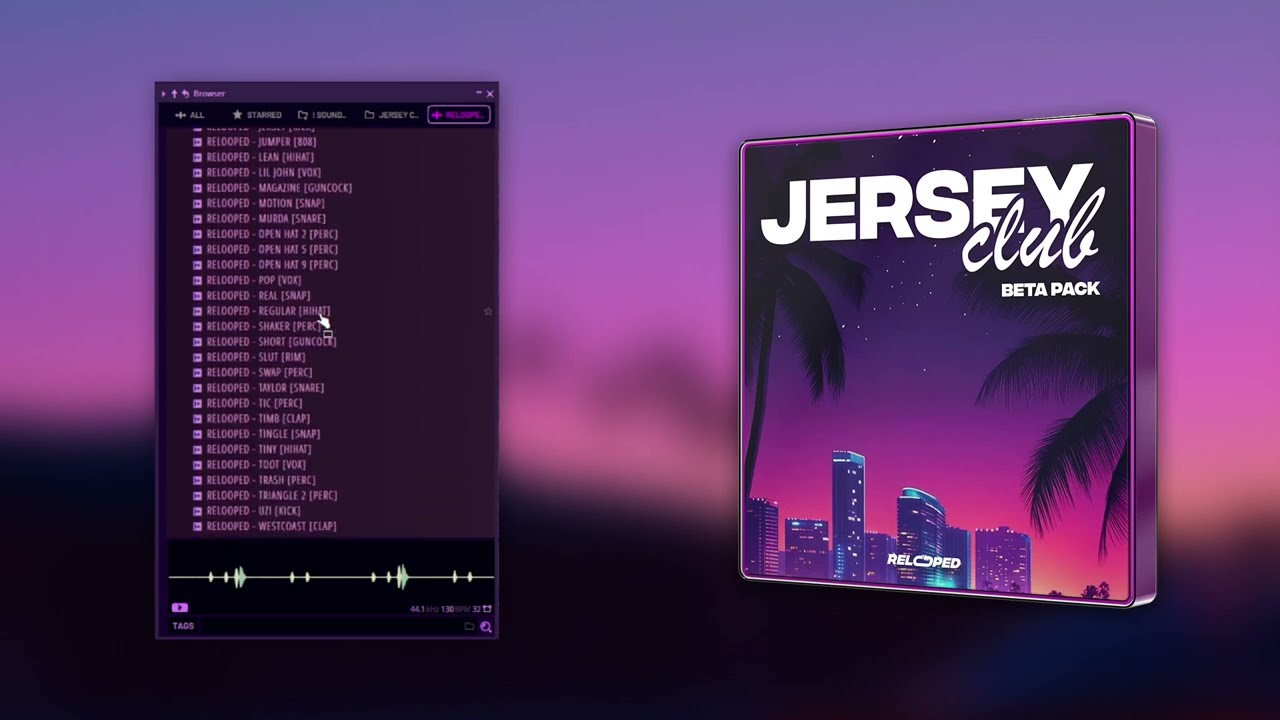Star the REGULAR [HIHAT] sample
The height and width of the screenshot is (720, 1280).
pyautogui.click(x=488, y=311)
